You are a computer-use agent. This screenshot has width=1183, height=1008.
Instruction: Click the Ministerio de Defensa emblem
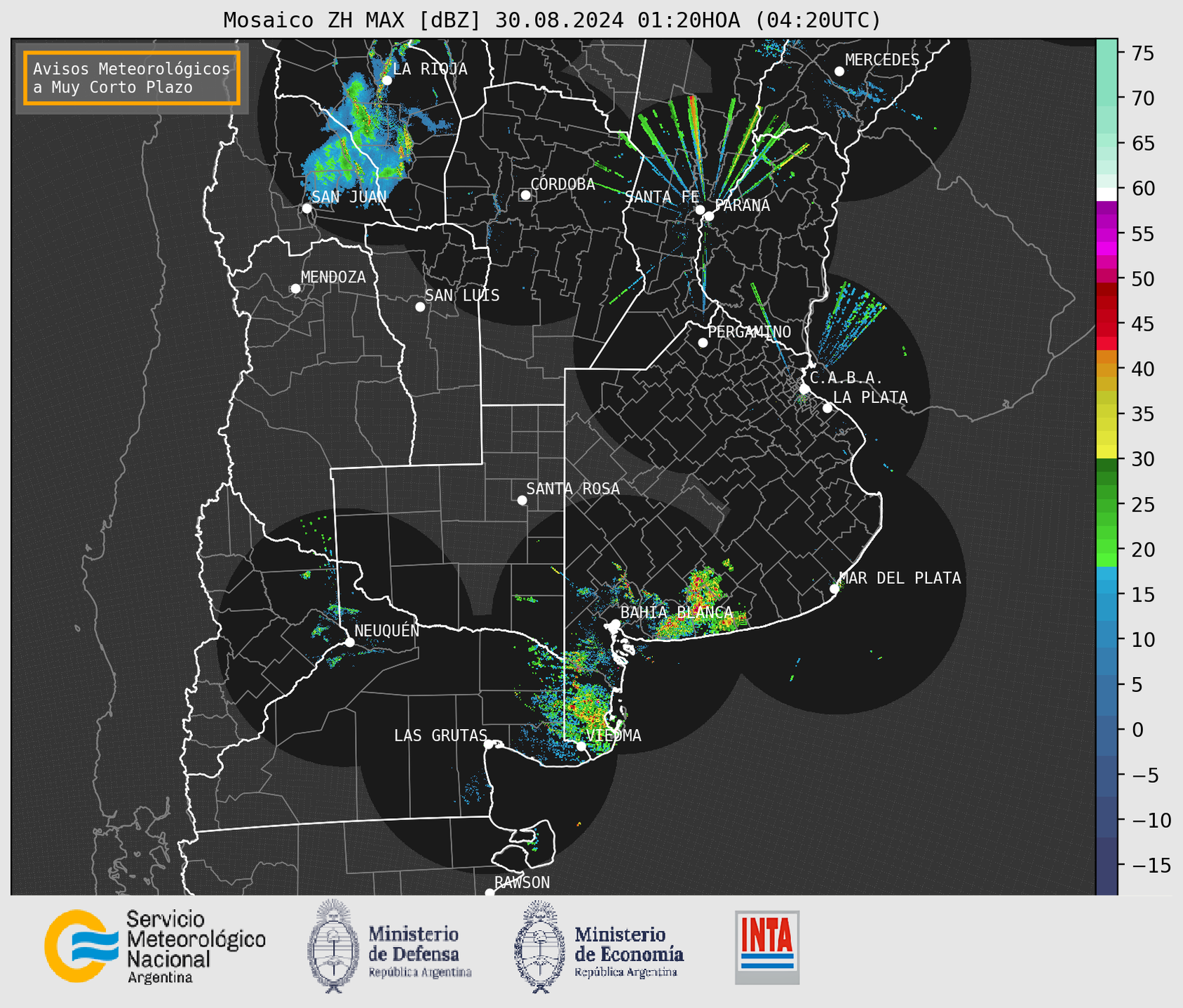333,946
